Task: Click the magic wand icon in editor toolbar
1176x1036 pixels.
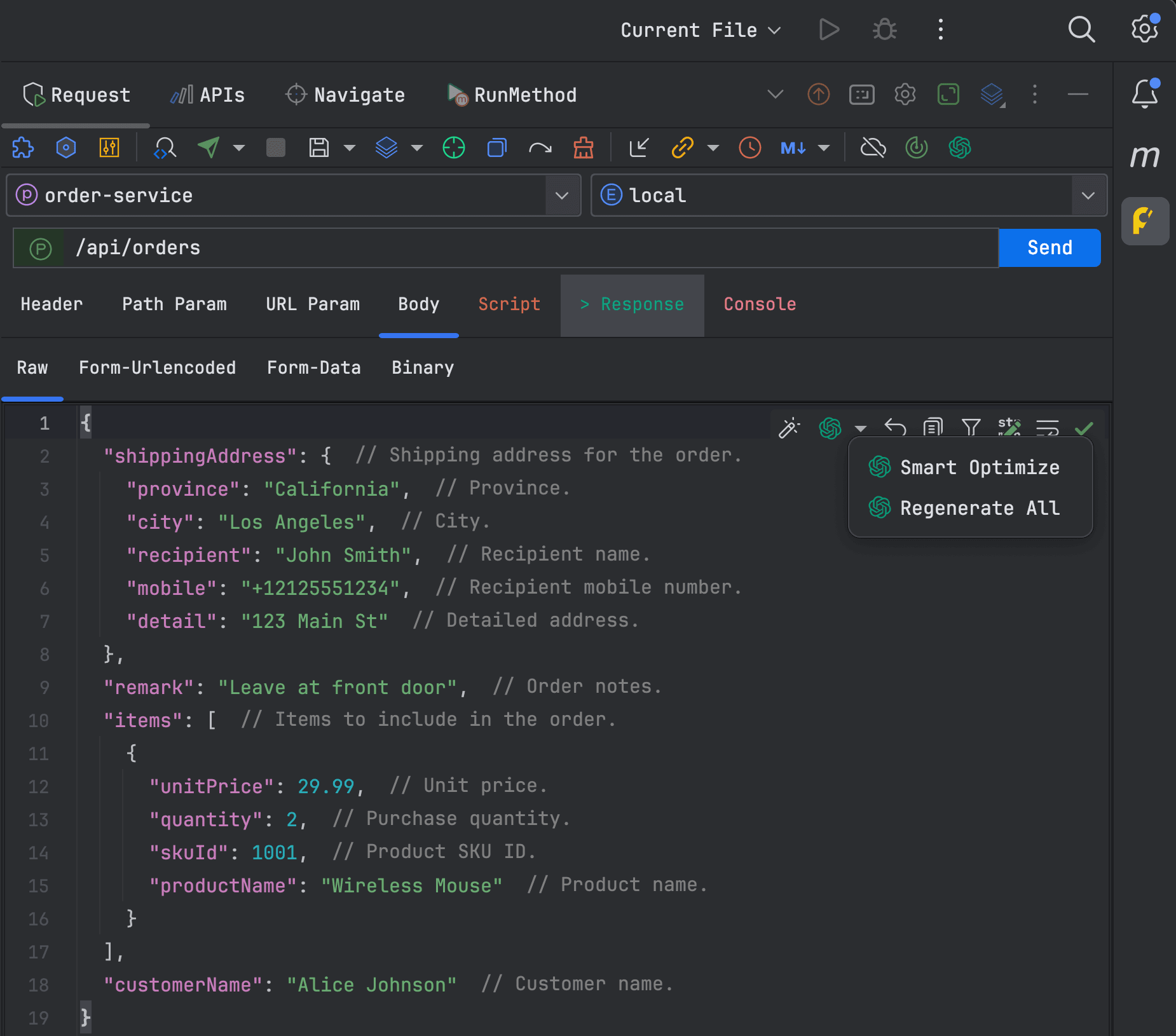Action: pos(790,428)
